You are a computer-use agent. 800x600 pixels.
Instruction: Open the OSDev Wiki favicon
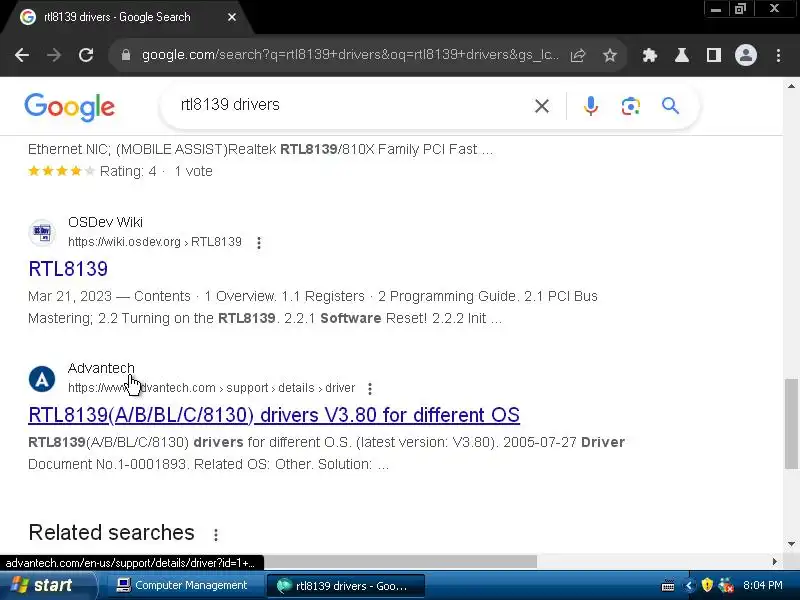[x=42, y=233]
